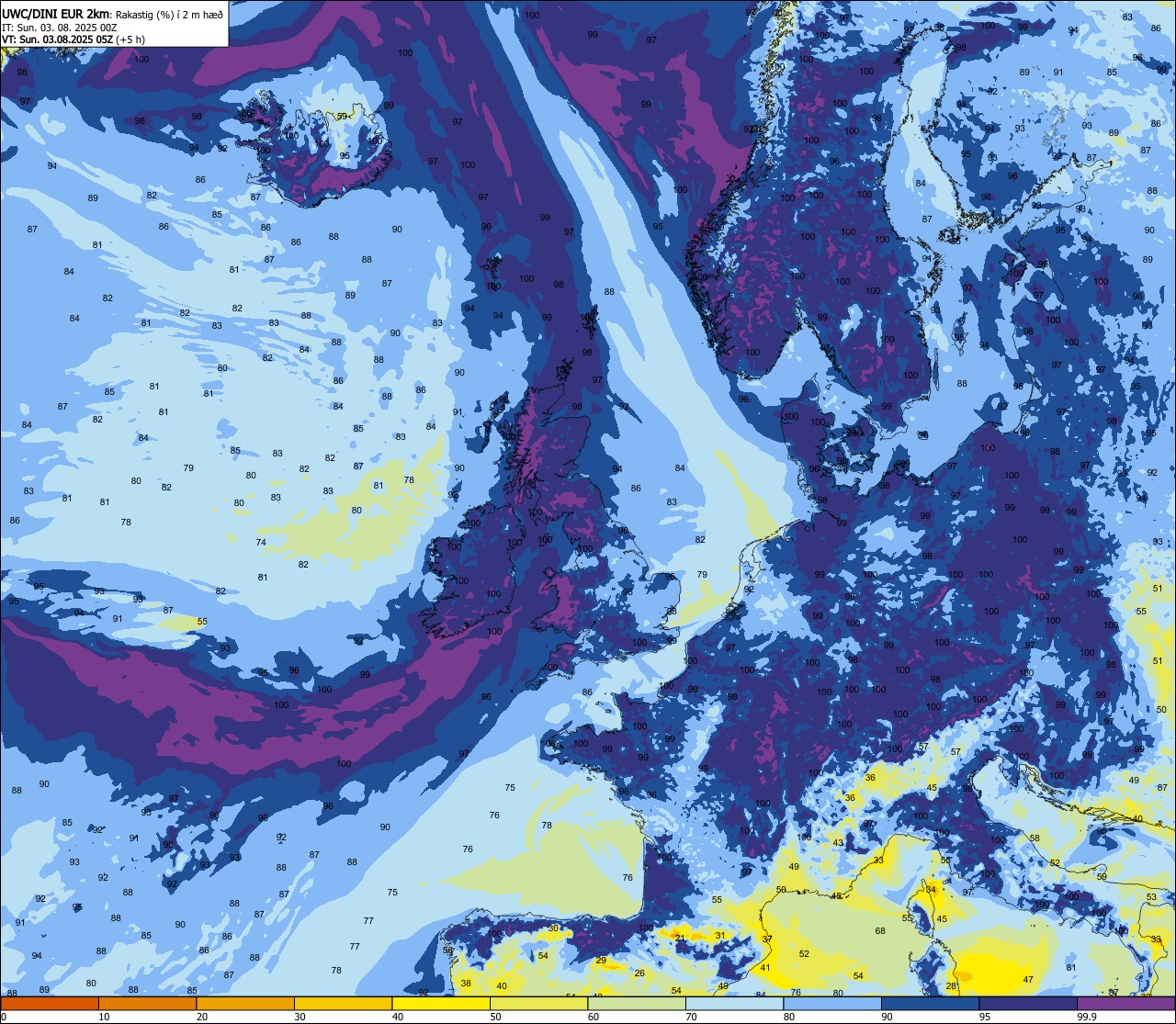Select the legend swatch between 30 and 40
Screen dimensions: 1176x1024
pos(343,1003)
